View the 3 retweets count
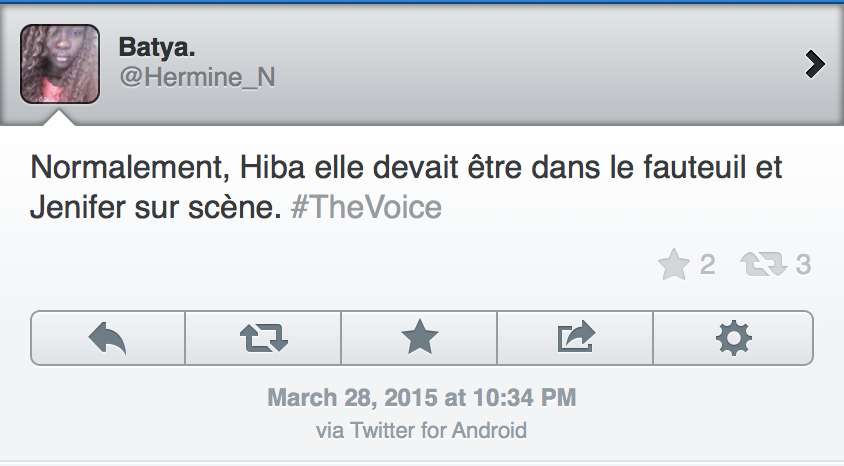 (x=803, y=265)
